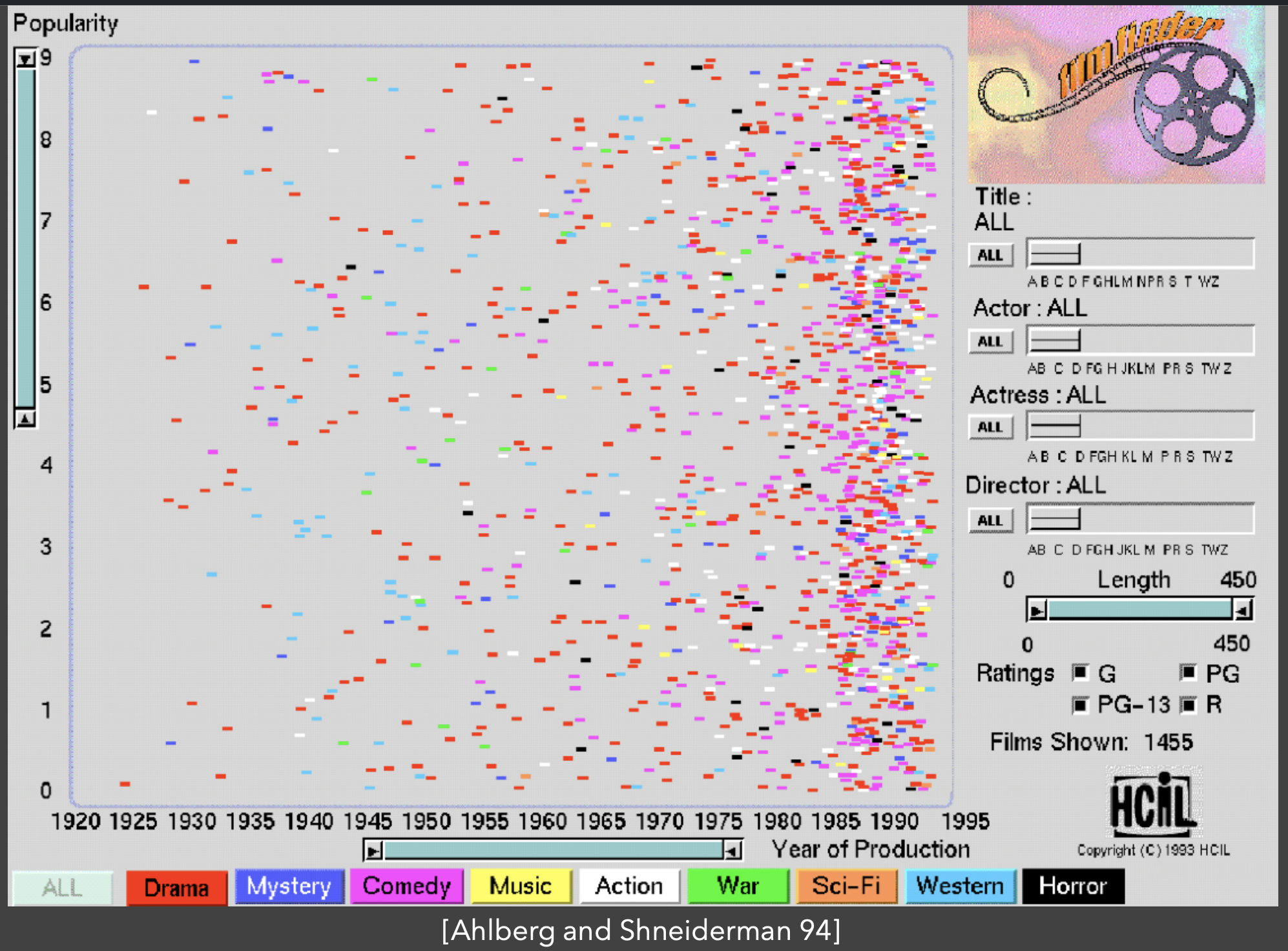Viewport: 1288px width, 951px height.
Task: Toggle the G rating checkbox
Action: 1080,673
